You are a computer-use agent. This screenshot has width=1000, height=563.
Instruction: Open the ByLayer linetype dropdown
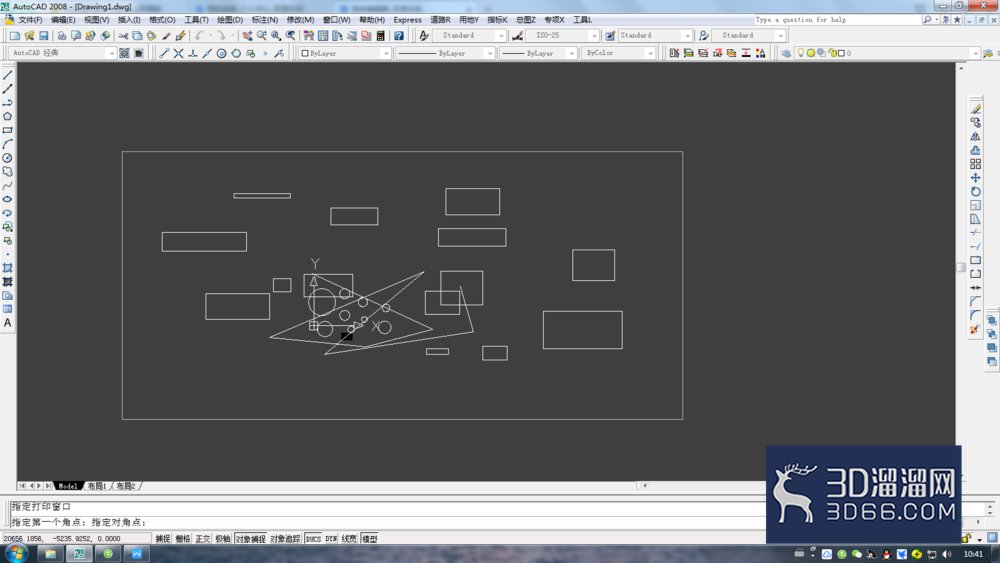pyautogui.click(x=445, y=53)
